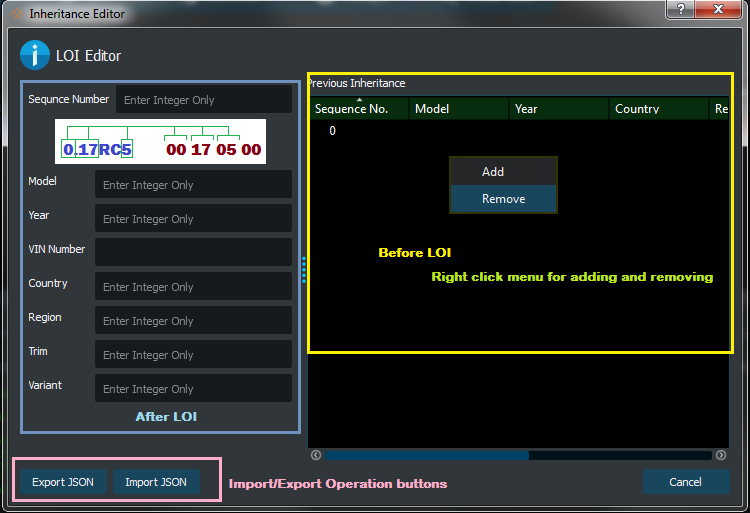Focus the Variant input field

193,388
